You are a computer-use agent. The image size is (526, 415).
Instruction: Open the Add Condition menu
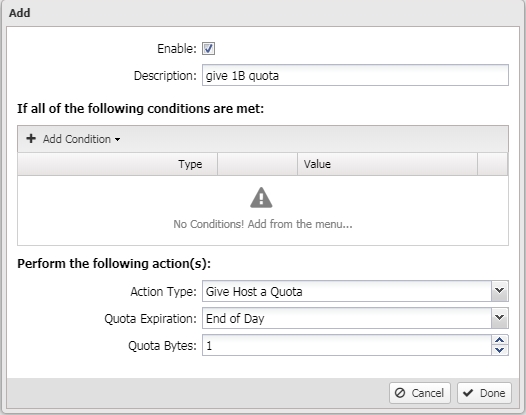(x=74, y=139)
